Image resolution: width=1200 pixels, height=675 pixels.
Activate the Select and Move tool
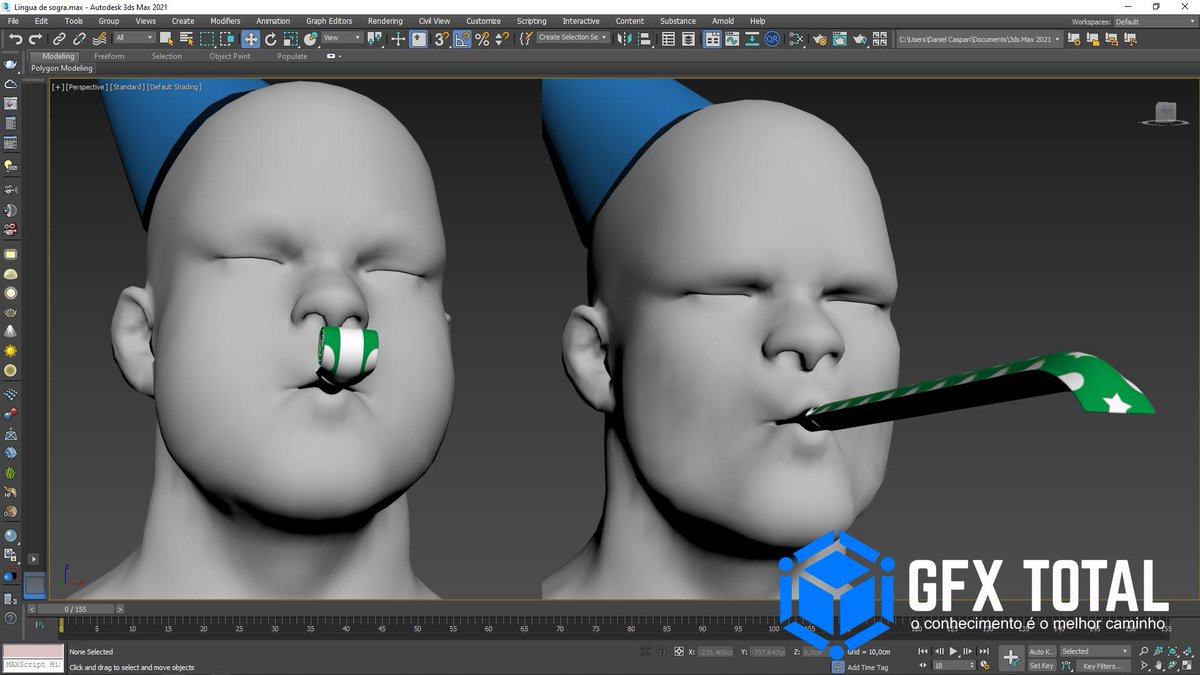pos(250,39)
